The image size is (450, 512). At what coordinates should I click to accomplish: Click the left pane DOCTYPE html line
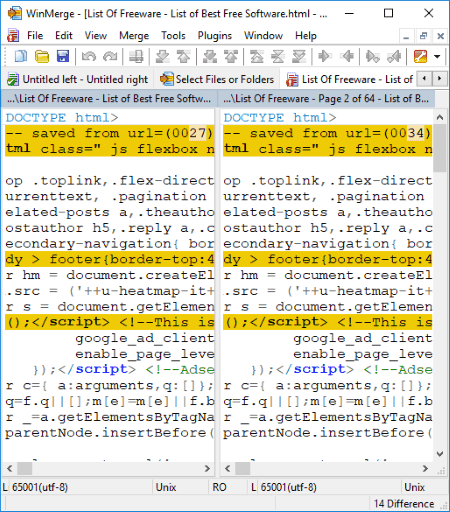point(109,117)
